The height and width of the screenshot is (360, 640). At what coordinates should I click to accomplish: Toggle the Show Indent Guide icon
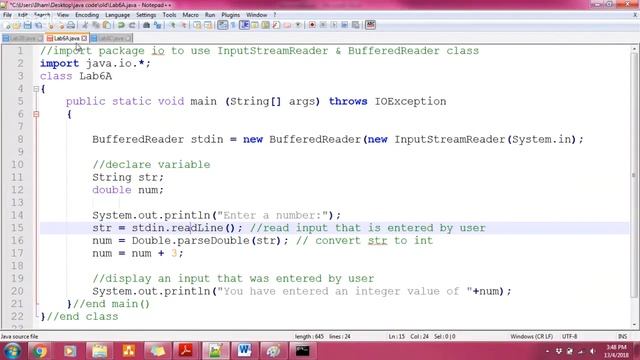click(x=244, y=25)
